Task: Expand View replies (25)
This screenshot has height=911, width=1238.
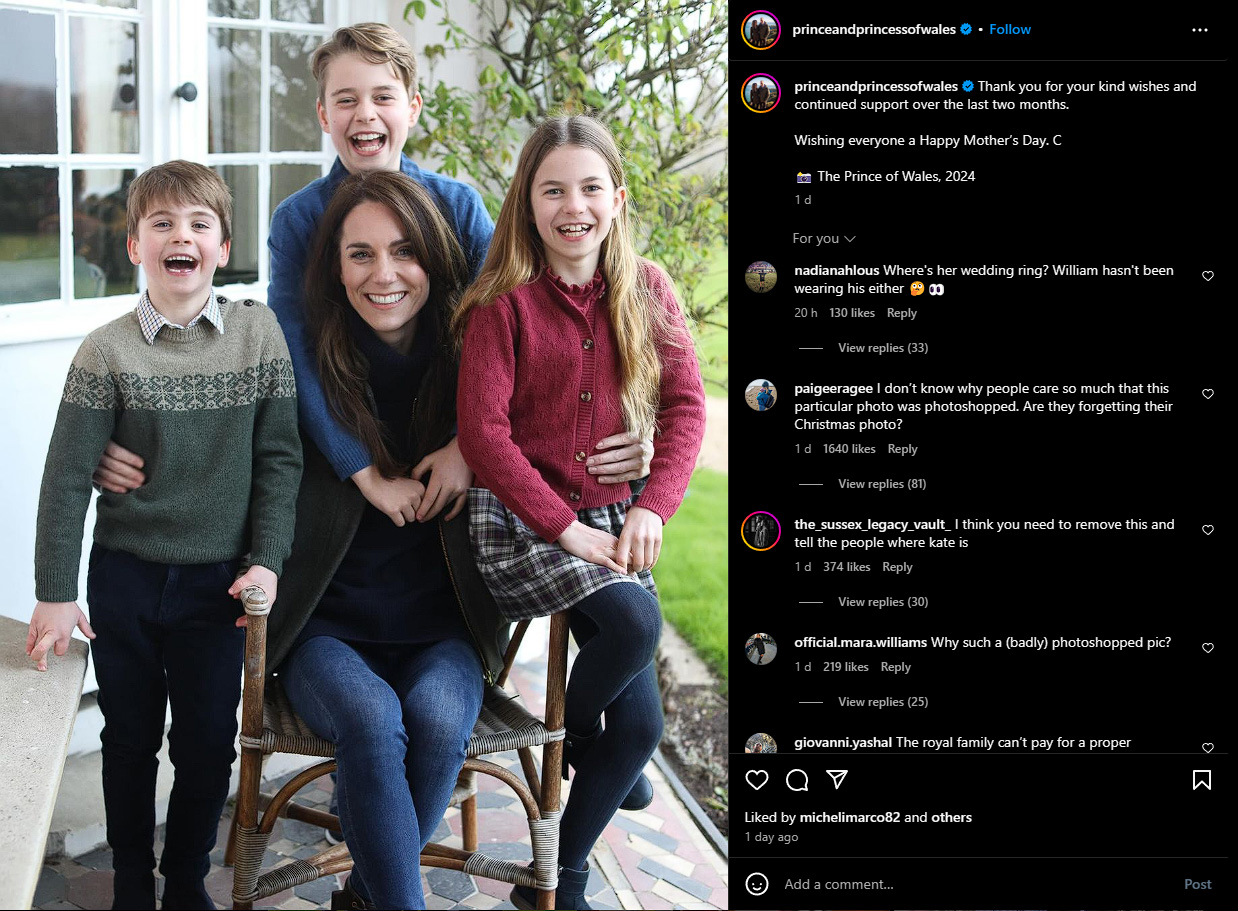Action: pyautogui.click(x=883, y=702)
